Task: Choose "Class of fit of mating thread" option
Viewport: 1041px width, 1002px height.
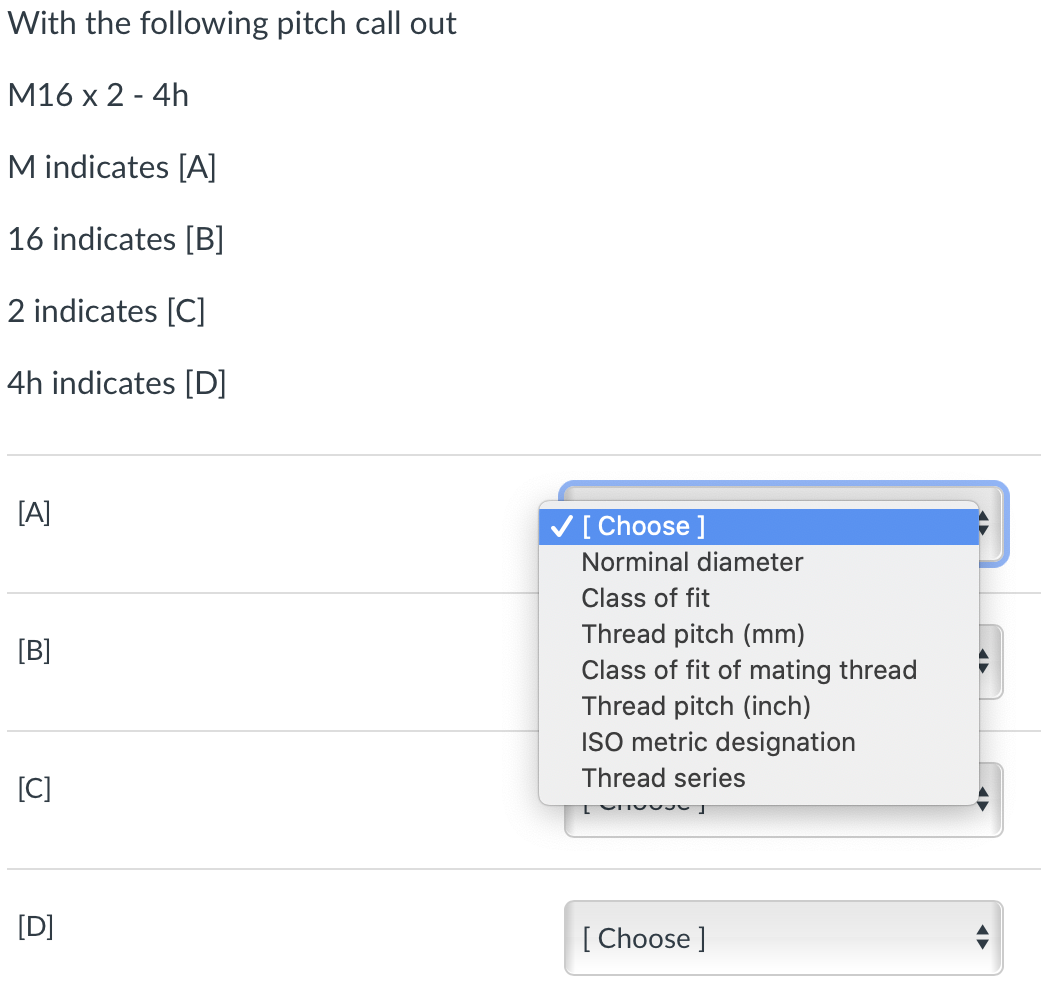Action: pos(748,670)
